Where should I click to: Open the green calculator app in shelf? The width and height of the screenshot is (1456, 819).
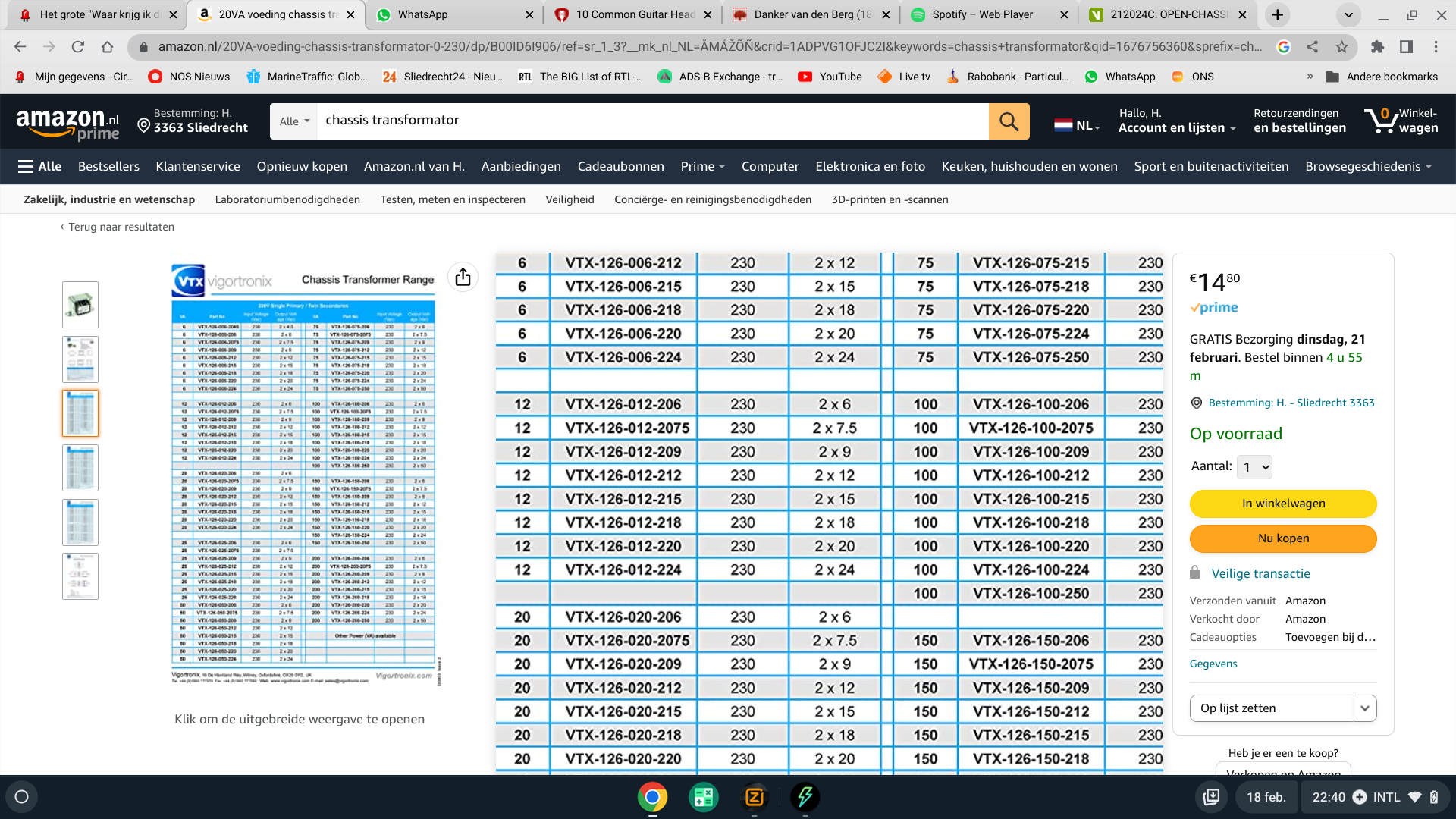tap(703, 797)
